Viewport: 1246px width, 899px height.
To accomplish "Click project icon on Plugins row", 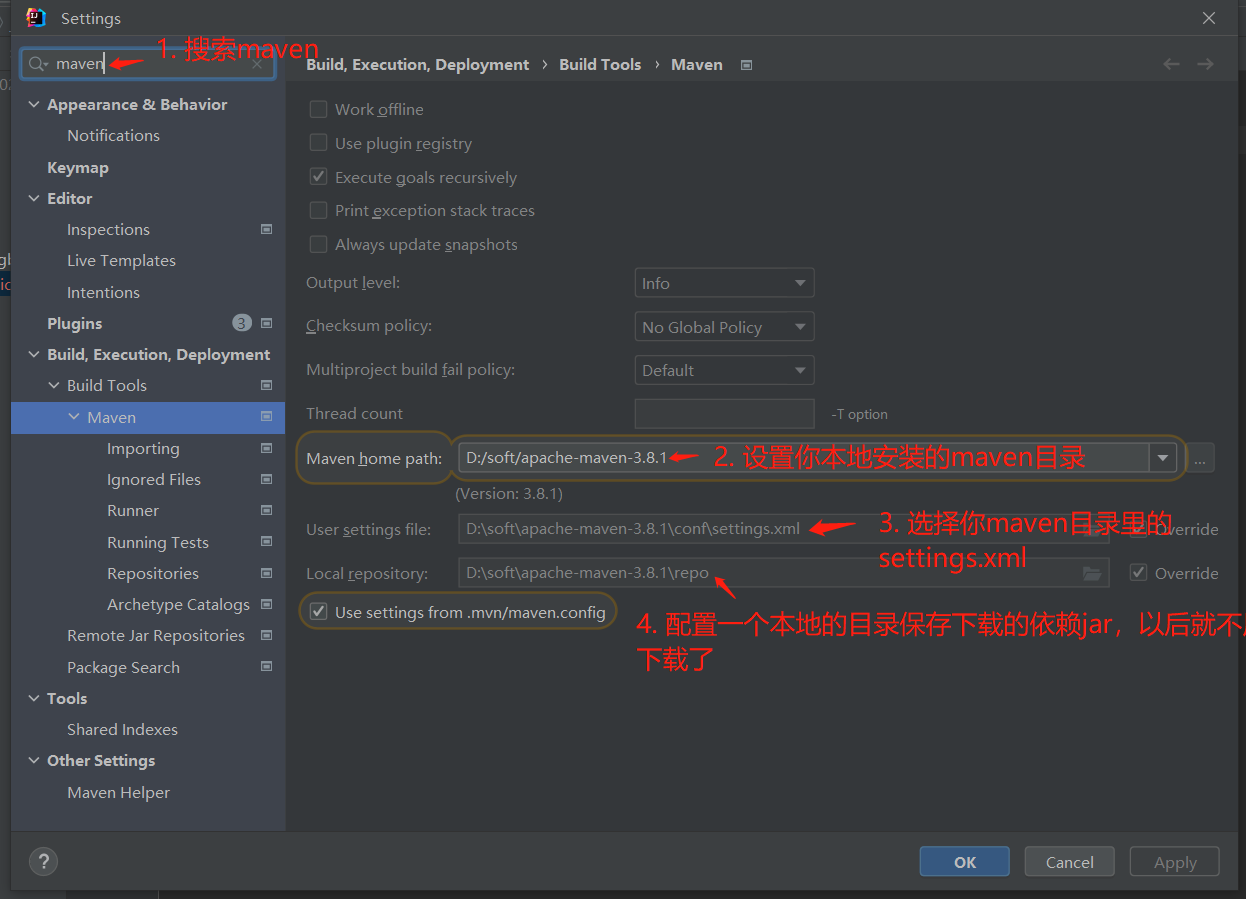I will tap(266, 323).
